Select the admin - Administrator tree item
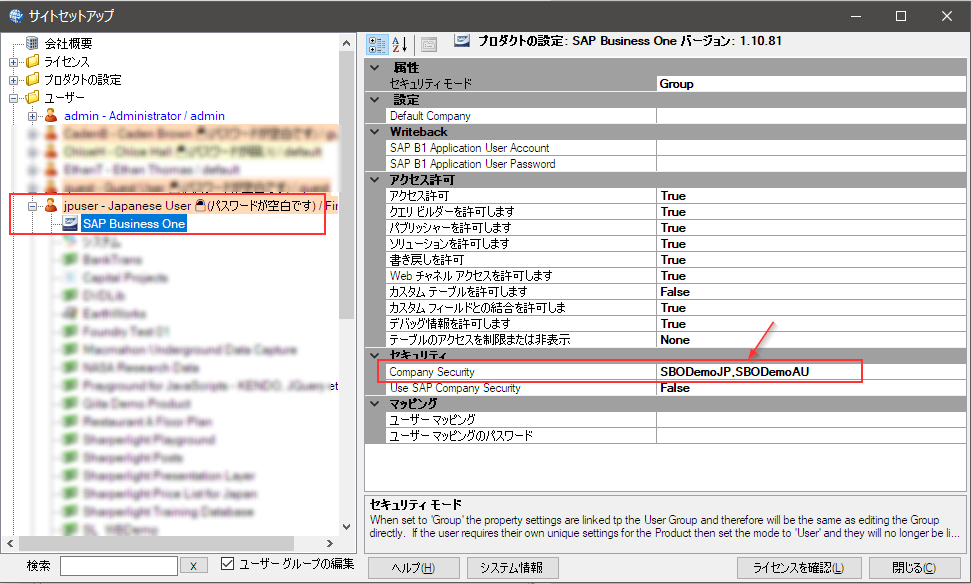The image size is (971, 584). coord(144,116)
